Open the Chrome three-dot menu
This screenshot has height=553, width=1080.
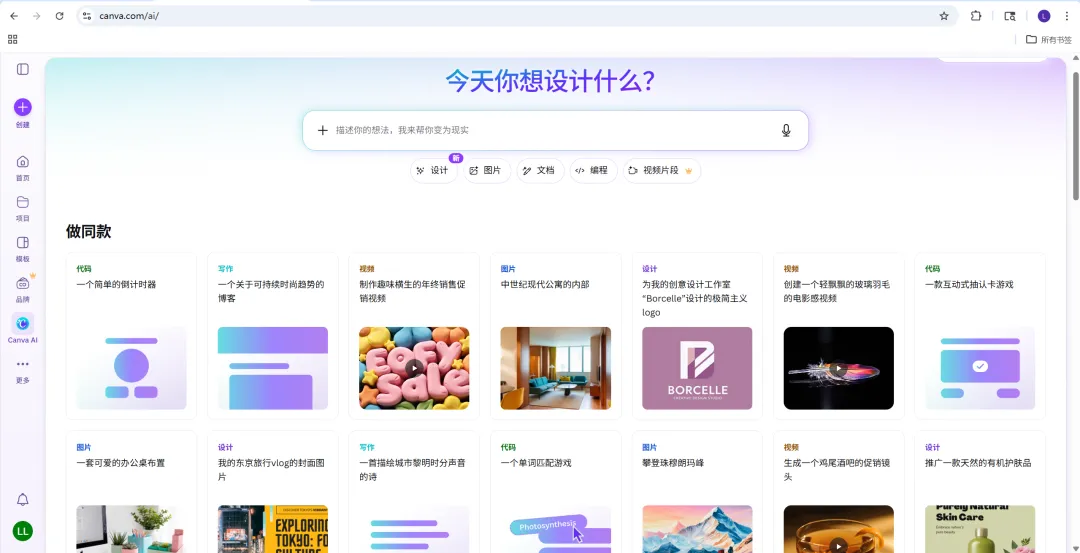pos(1067,16)
